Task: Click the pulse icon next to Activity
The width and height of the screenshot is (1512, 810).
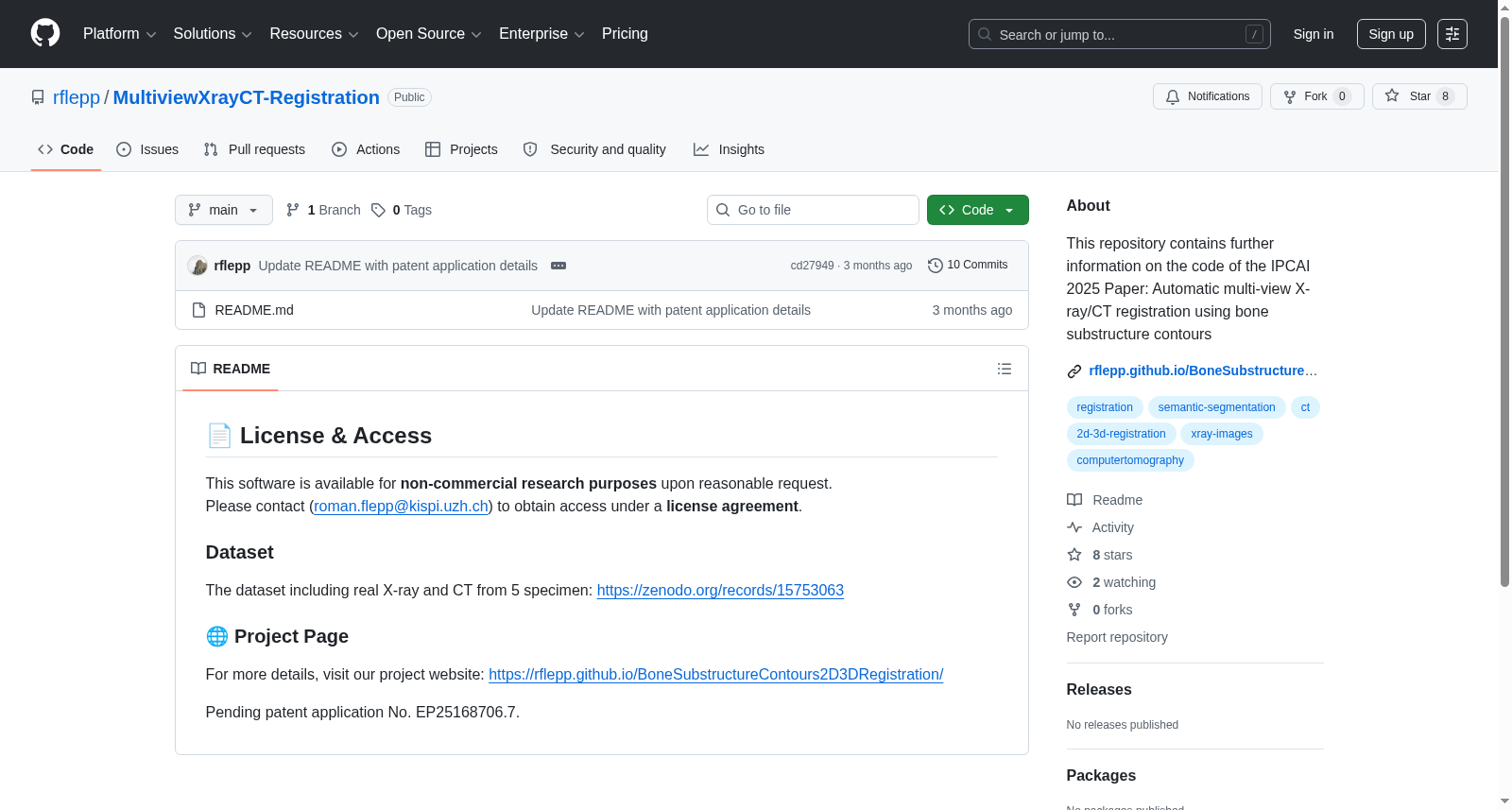Action: click(1074, 527)
